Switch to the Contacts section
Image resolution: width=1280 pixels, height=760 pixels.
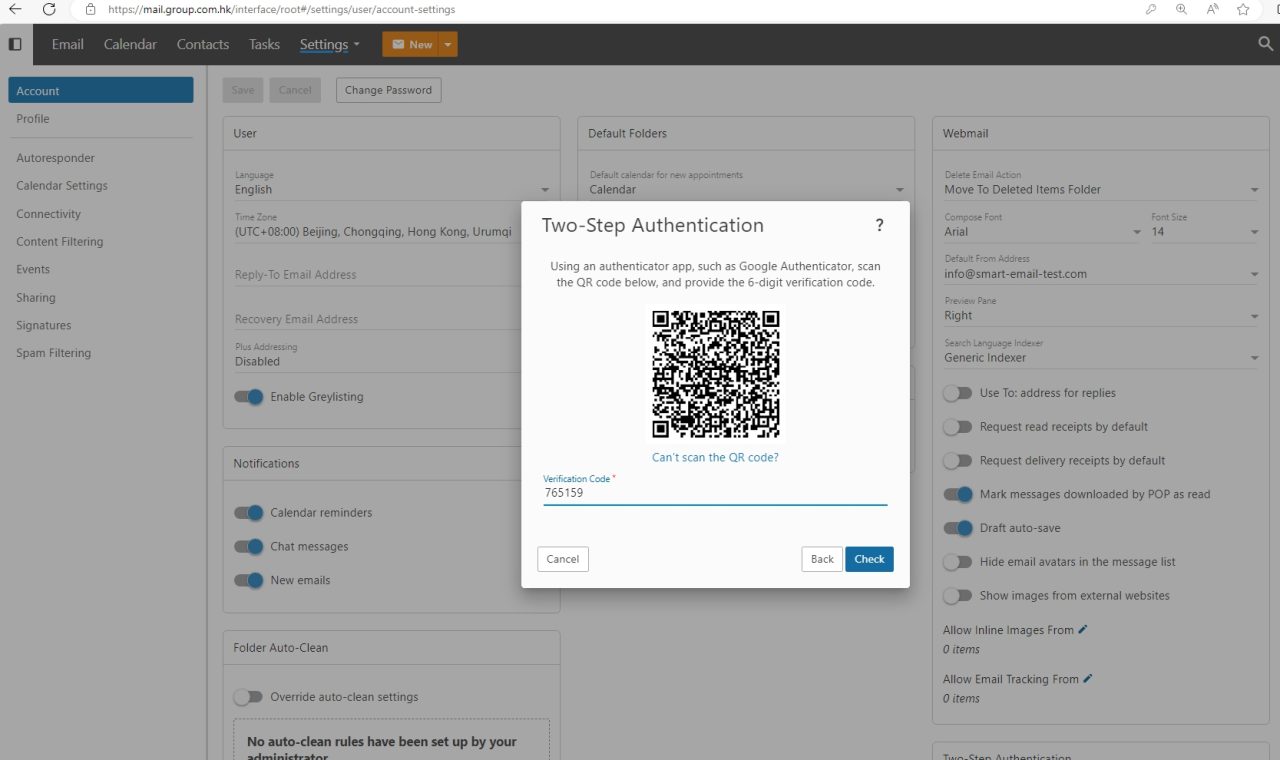[x=202, y=44]
